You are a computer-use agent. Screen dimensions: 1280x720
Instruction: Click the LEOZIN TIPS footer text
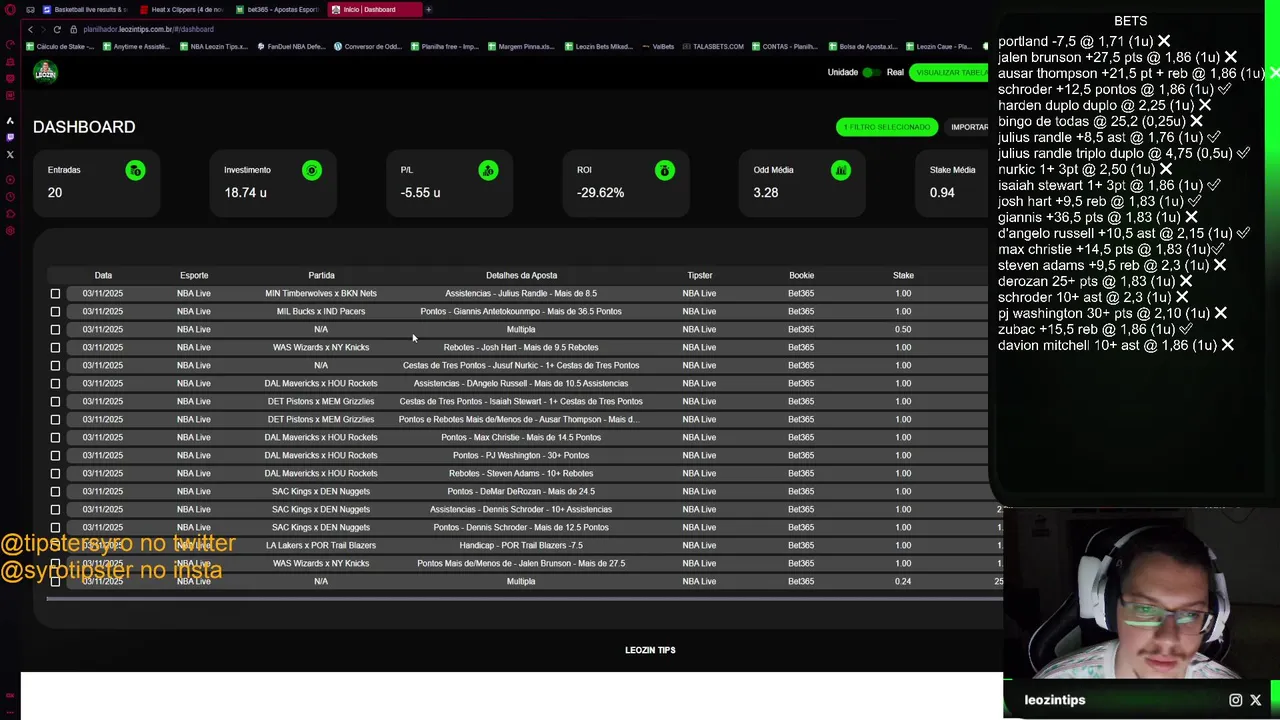tap(650, 650)
